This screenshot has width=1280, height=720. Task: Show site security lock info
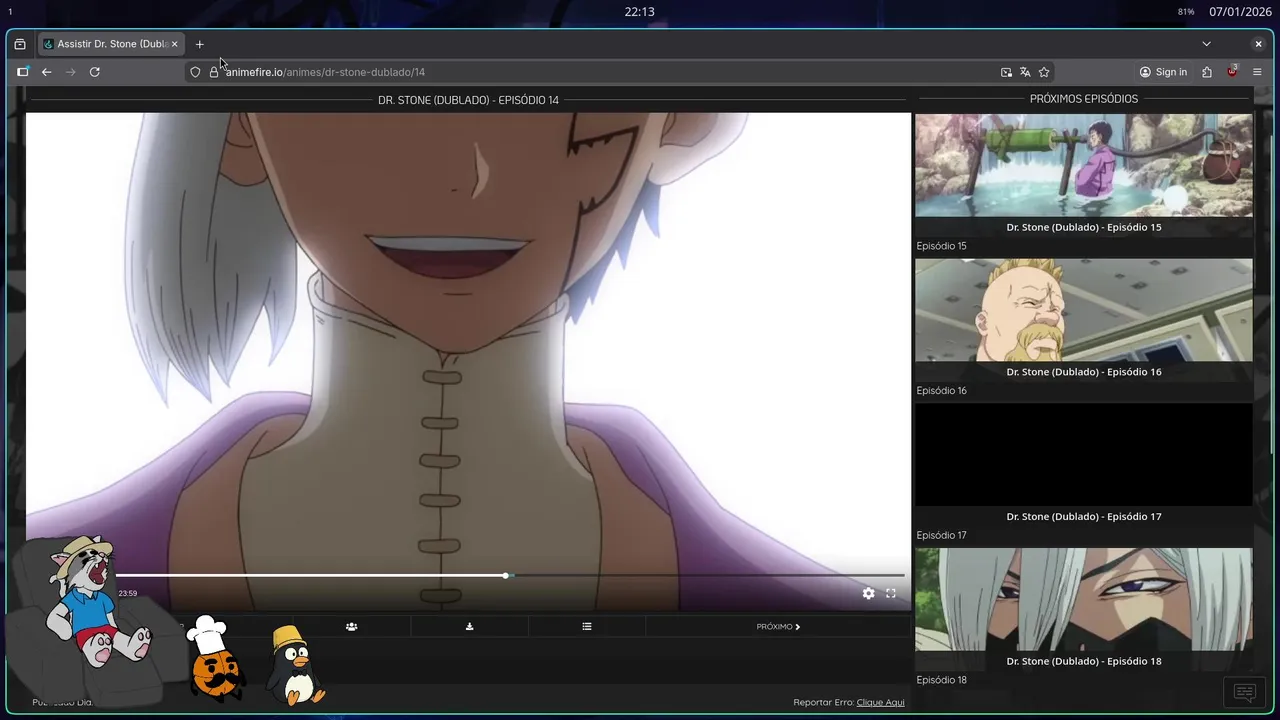[213, 72]
